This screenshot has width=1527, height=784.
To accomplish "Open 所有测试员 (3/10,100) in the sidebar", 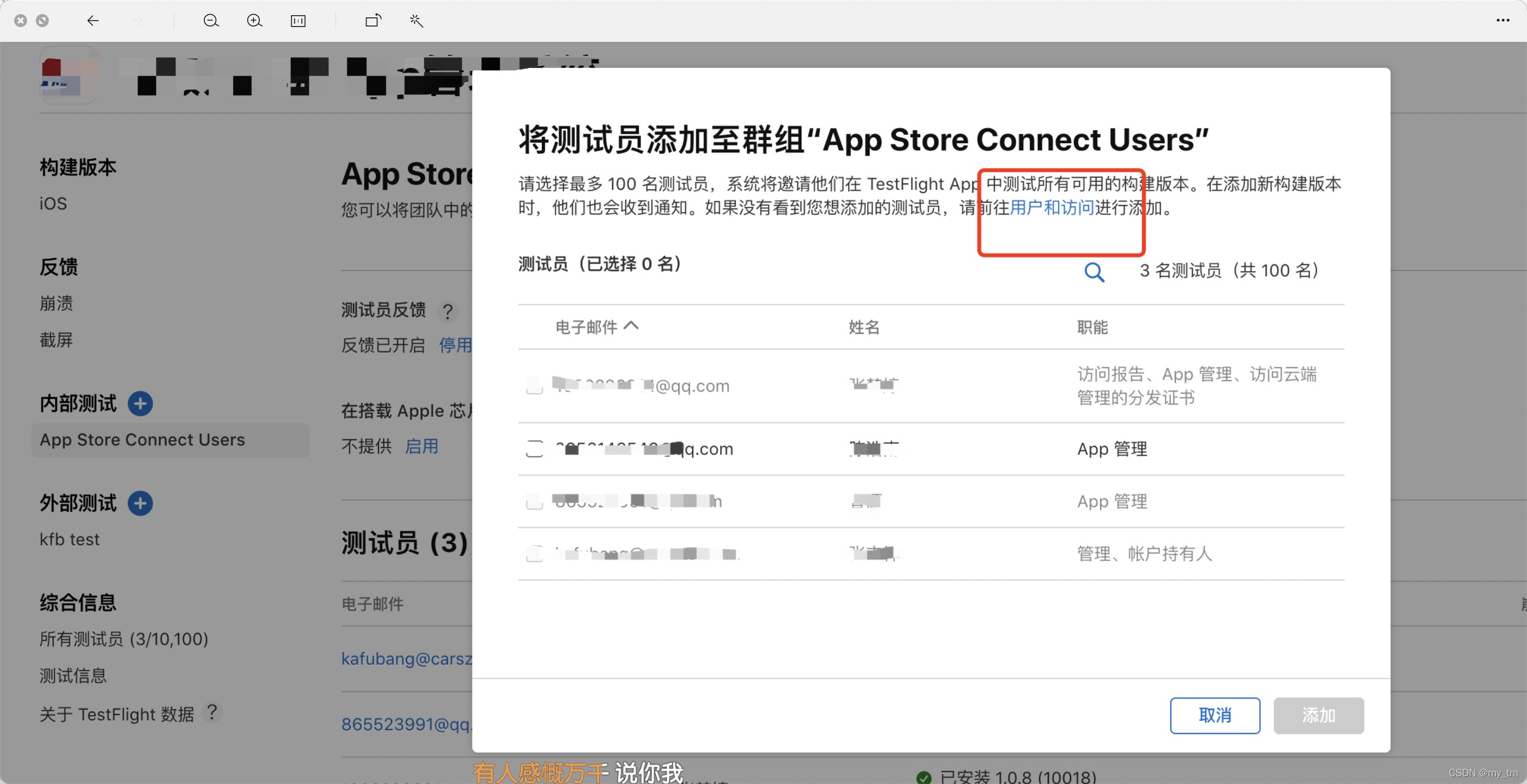I will pos(124,639).
